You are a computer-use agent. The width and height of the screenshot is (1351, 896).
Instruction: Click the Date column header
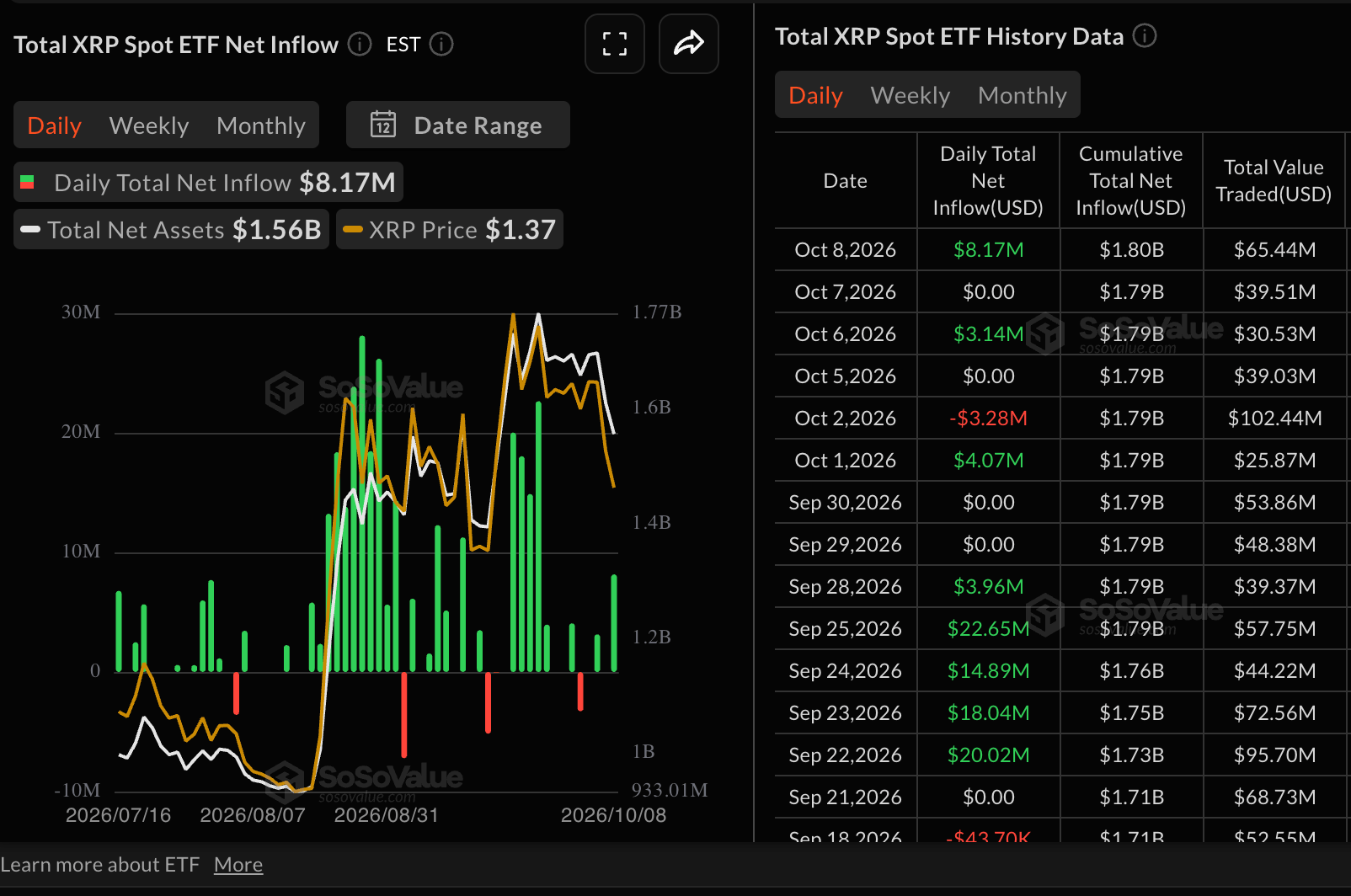(846, 181)
